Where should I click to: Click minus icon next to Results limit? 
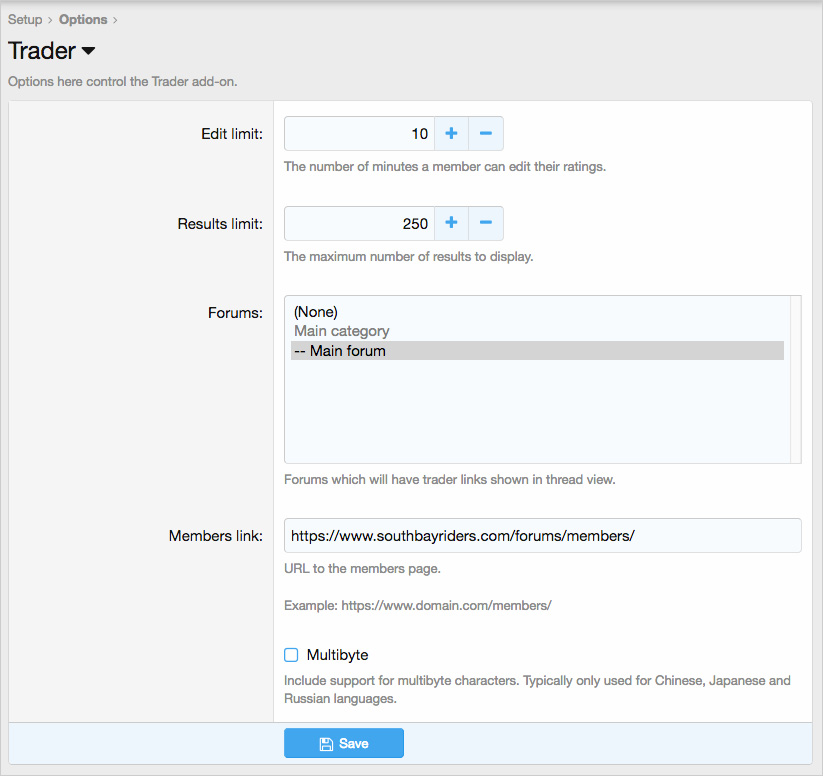pyautogui.click(x=486, y=224)
